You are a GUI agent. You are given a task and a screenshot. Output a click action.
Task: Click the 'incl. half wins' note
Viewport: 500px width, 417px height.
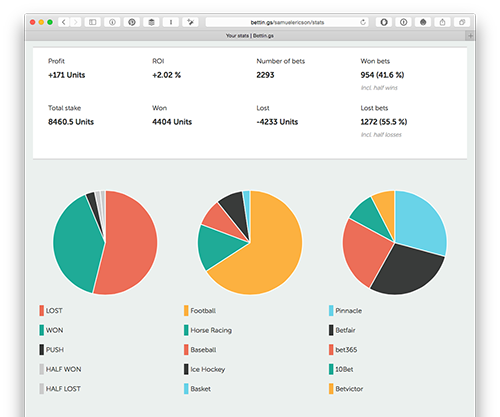(379, 88)
